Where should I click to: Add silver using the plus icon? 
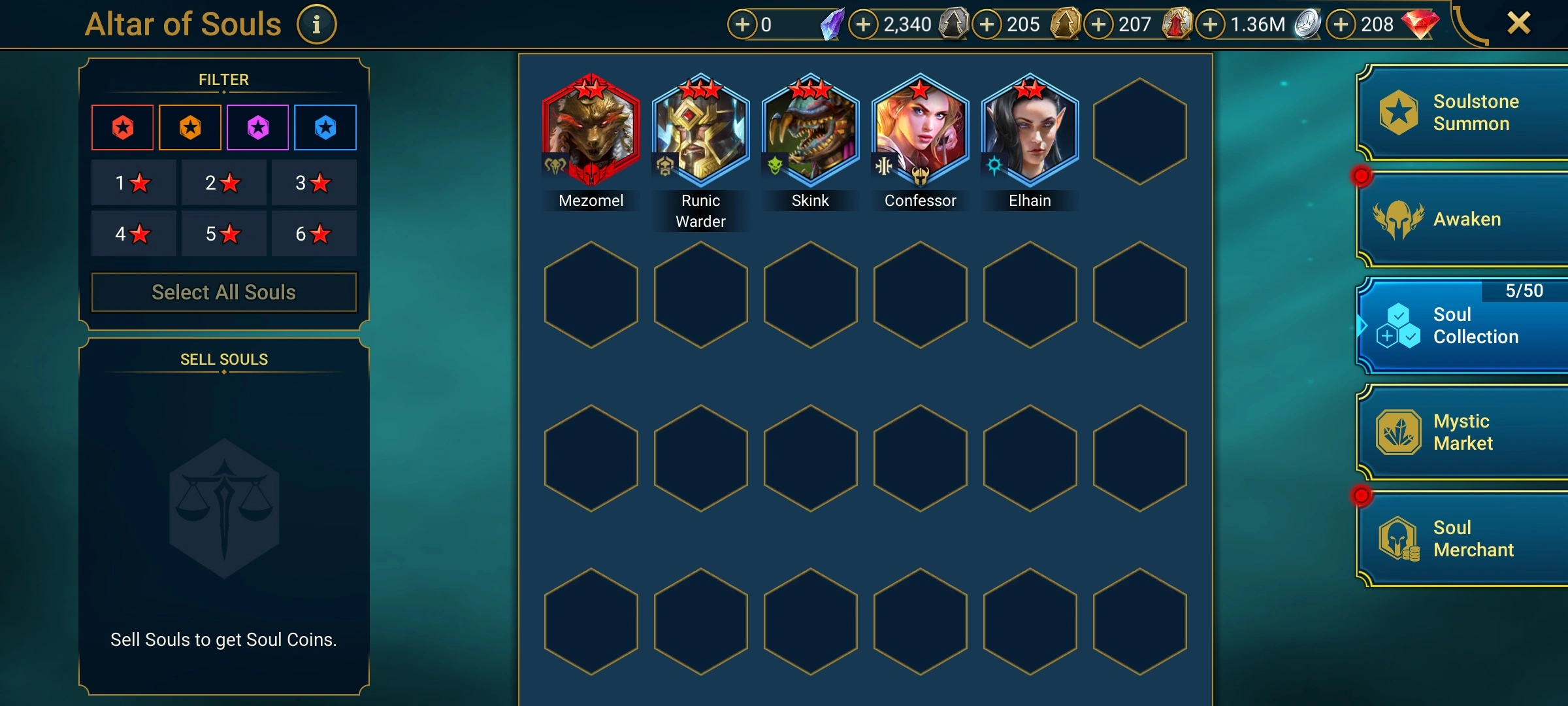pyautogui.click(x=1210, y=25)
